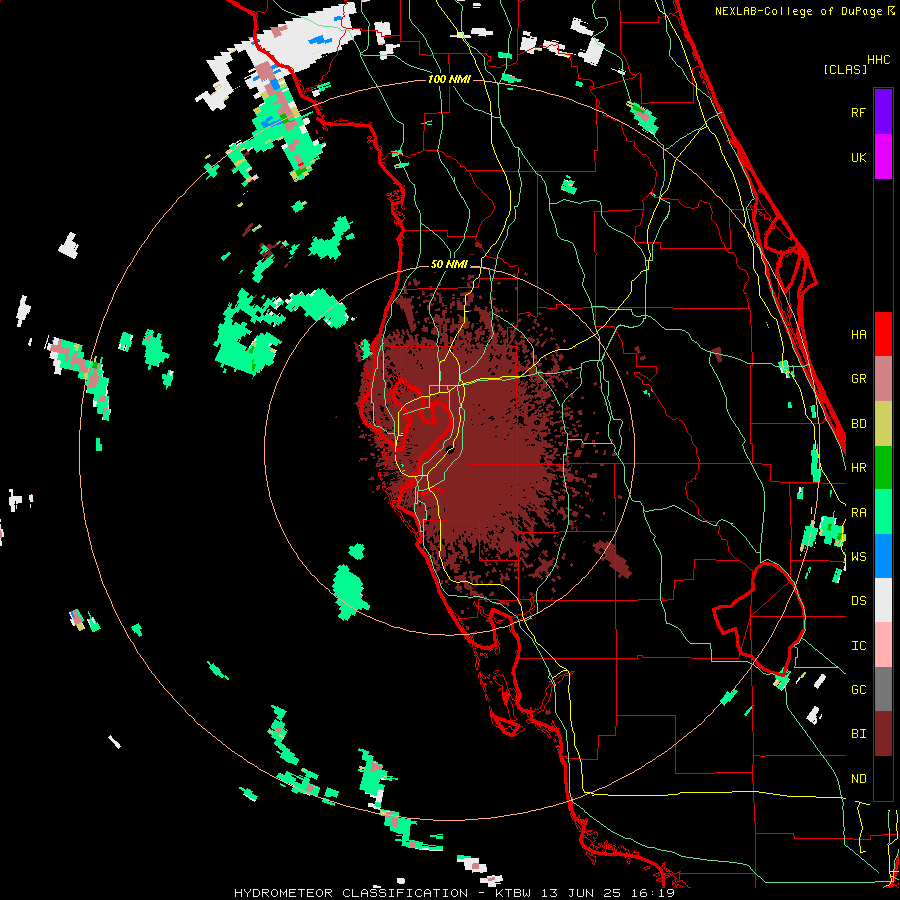
Task: Click the "HHC" product code text
Action: 879,60
